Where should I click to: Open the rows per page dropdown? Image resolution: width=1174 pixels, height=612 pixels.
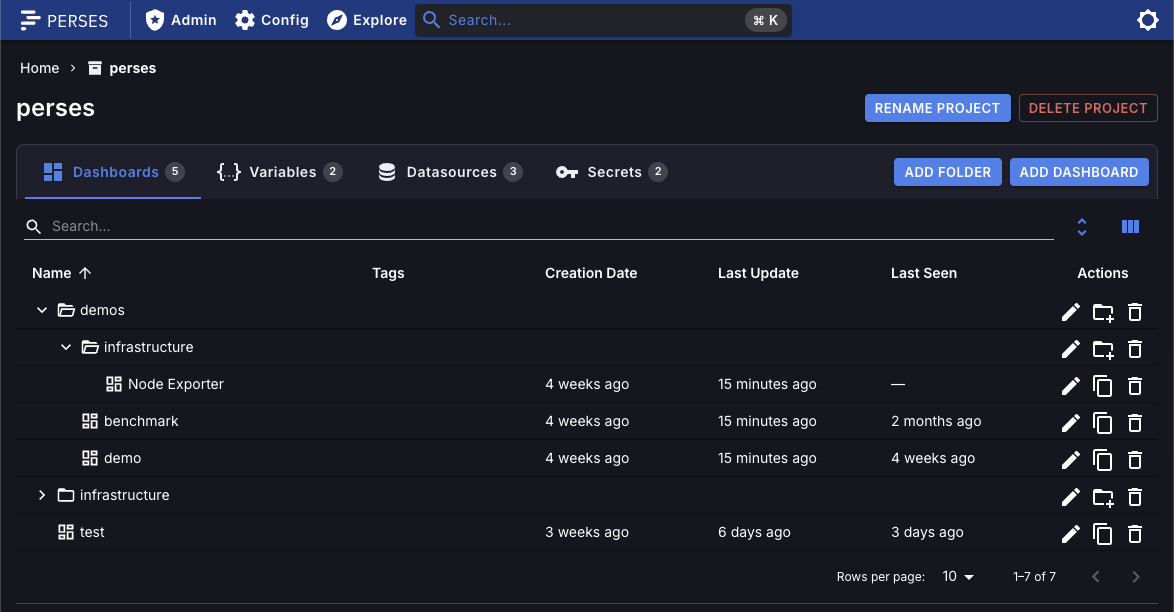[x=958, y=576]
